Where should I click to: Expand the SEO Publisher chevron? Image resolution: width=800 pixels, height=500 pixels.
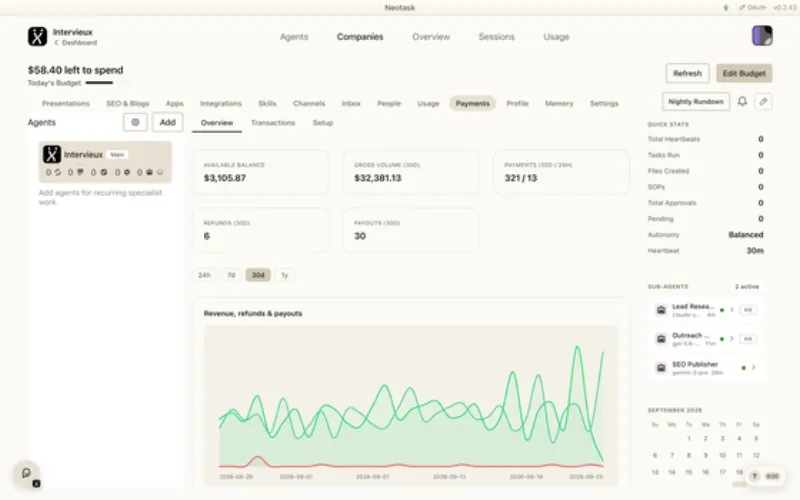click(754, 368)
